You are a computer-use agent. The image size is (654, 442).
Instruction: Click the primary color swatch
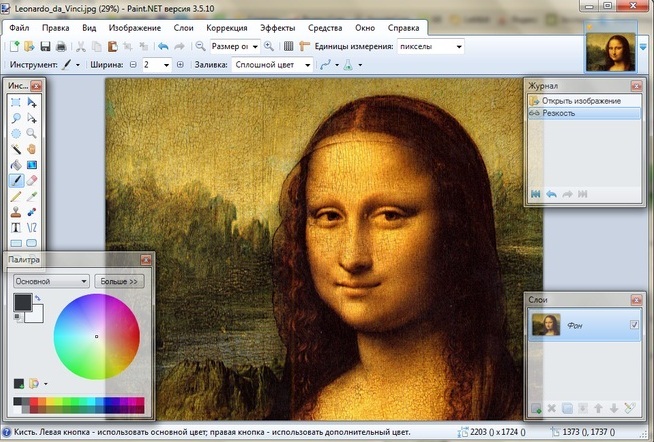(23, 302)
